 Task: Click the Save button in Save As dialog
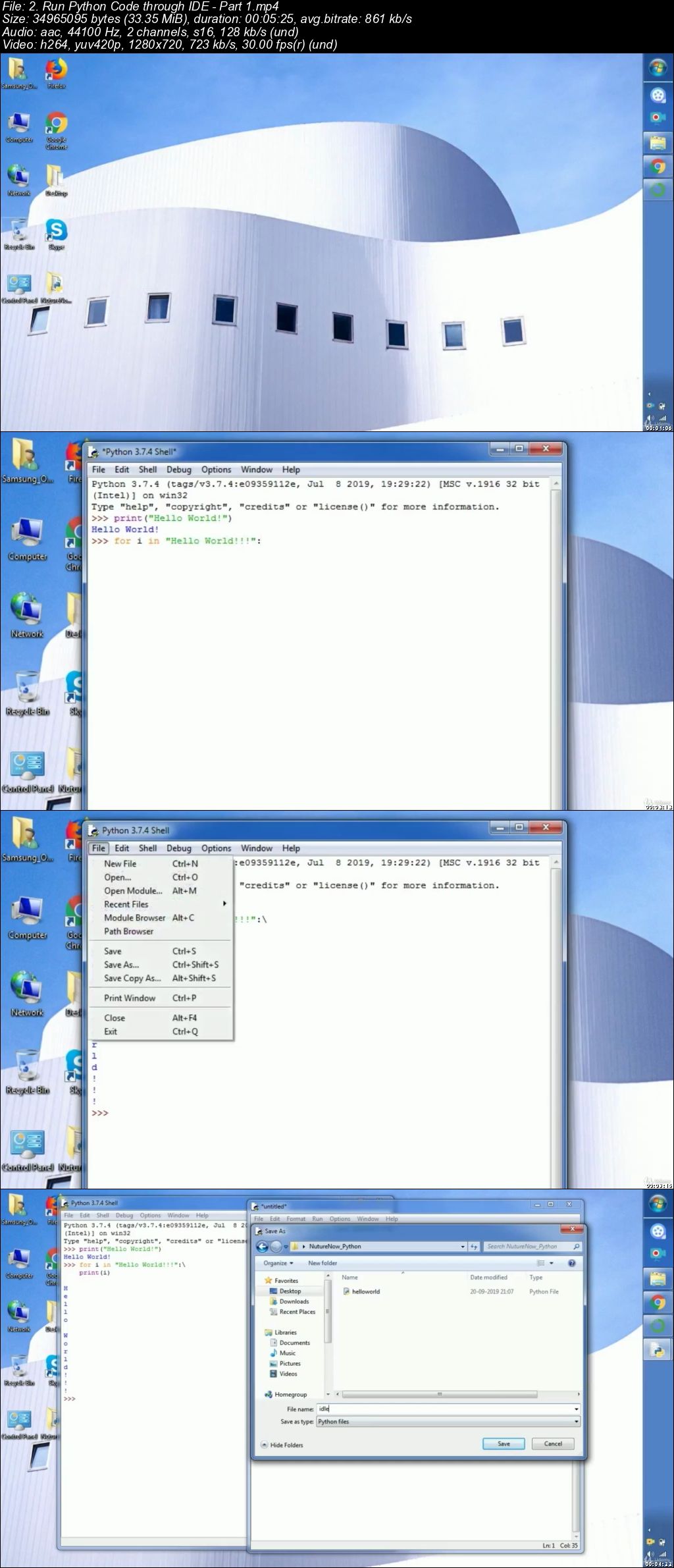coord(504,1444)
